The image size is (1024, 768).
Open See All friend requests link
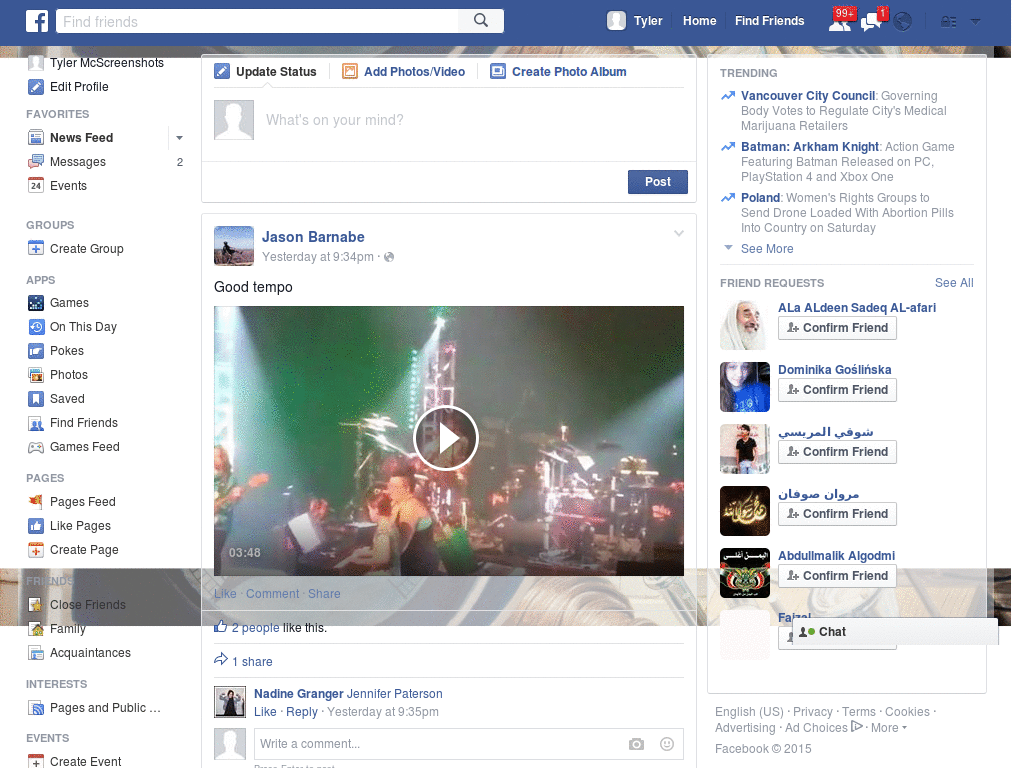[x=953, y=283]
